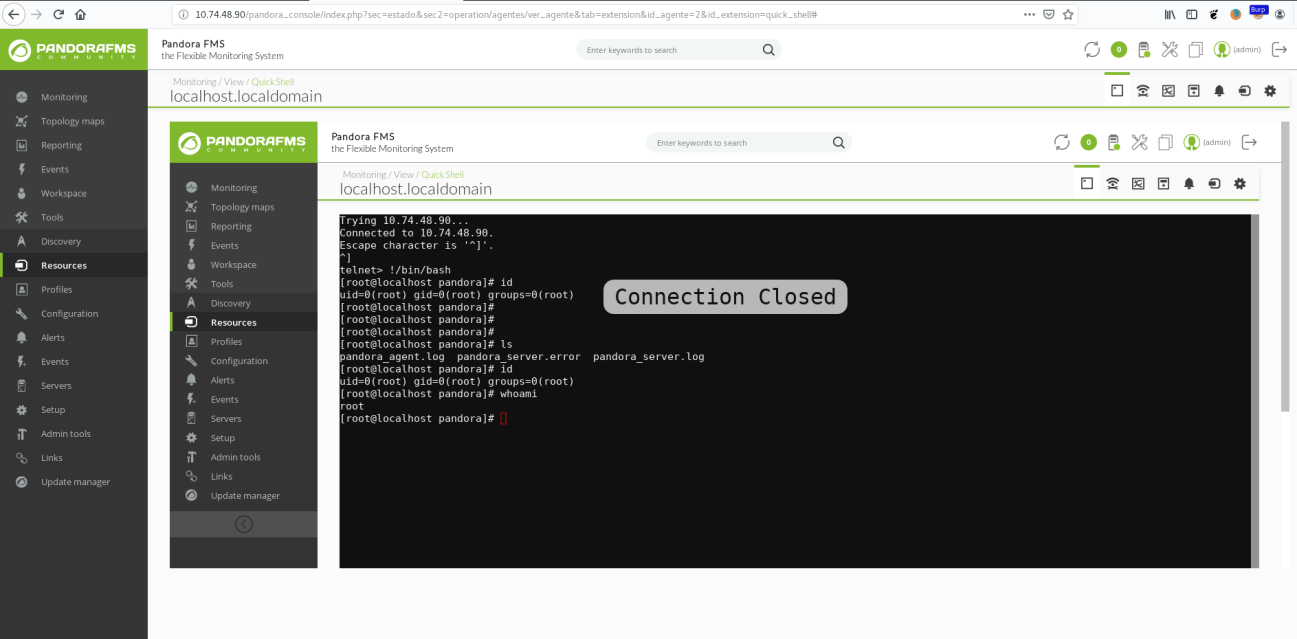The image size is (1297, 639).
Task: Open the outer admin user avatar
Action: [x=1222, y=49]
